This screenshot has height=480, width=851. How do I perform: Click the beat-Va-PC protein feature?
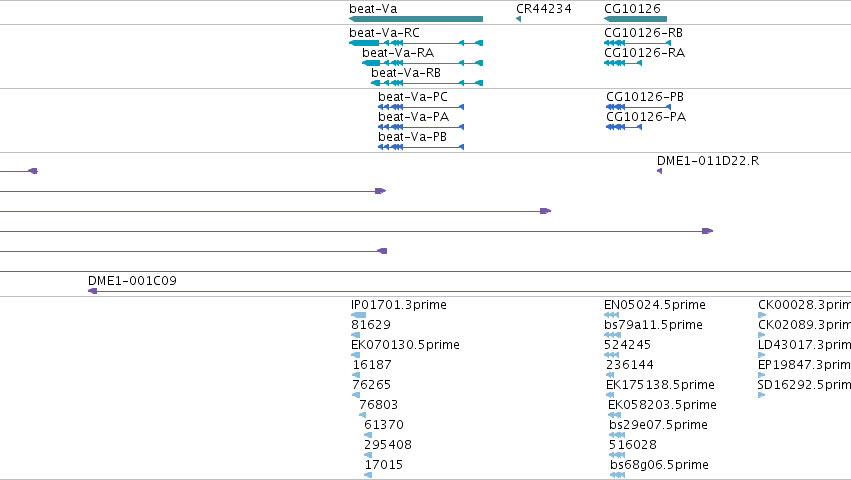[421, 107]
